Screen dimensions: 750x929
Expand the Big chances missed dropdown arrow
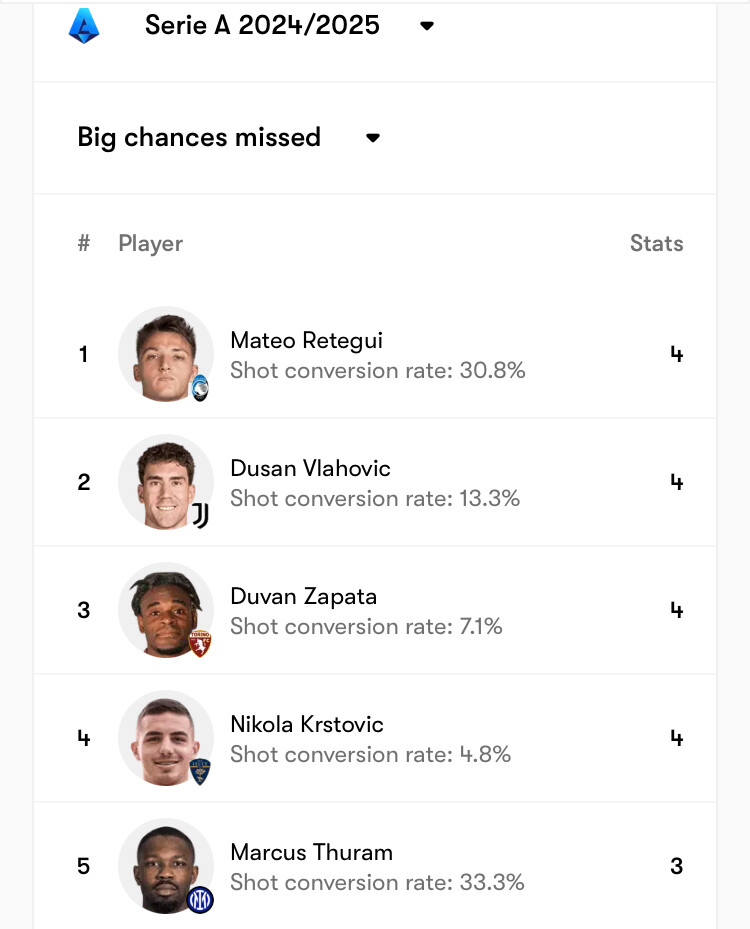(x=373, y=138)
